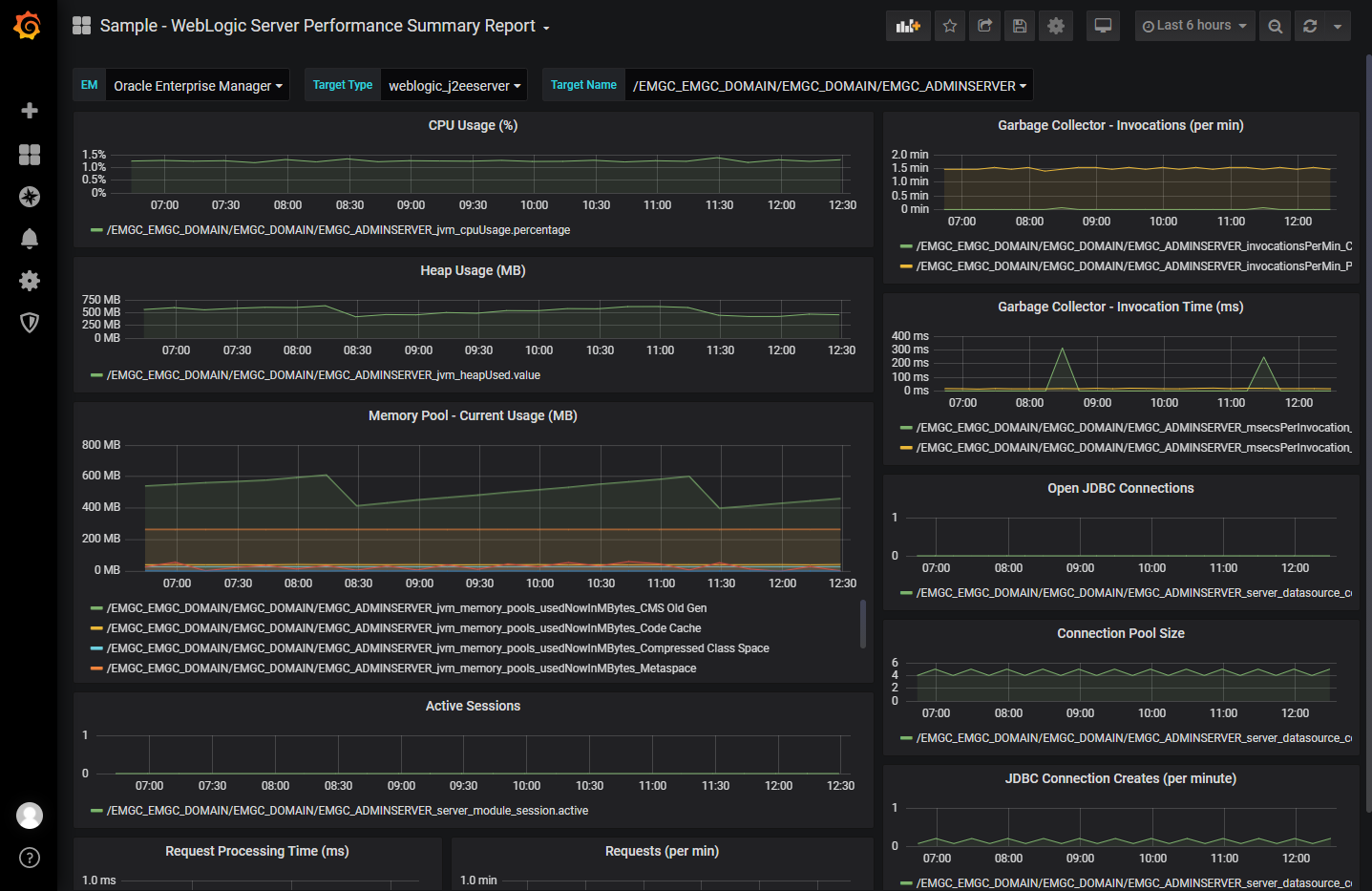1372x891 pixels.
Task: Click Metaspace orange color swatch
Action: 96,668
